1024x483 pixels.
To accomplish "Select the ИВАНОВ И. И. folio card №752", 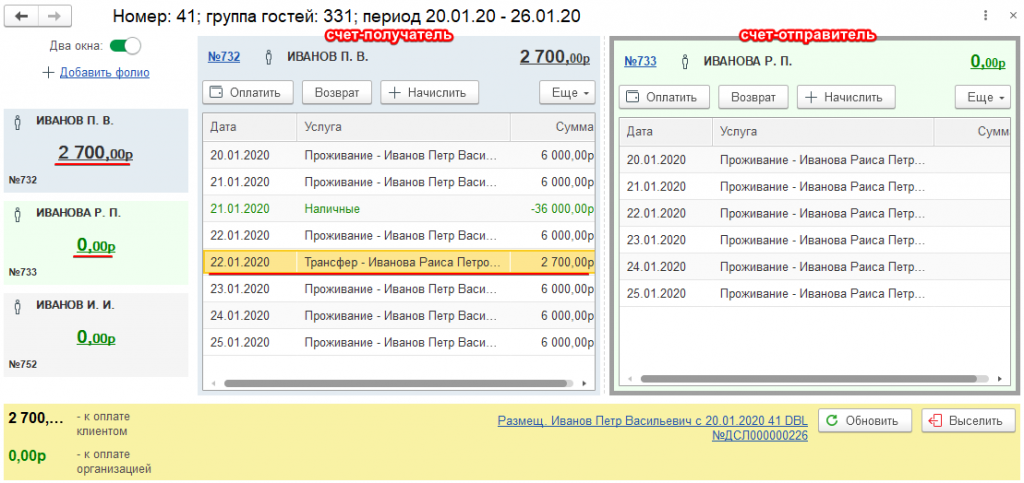I will point(96,335).
